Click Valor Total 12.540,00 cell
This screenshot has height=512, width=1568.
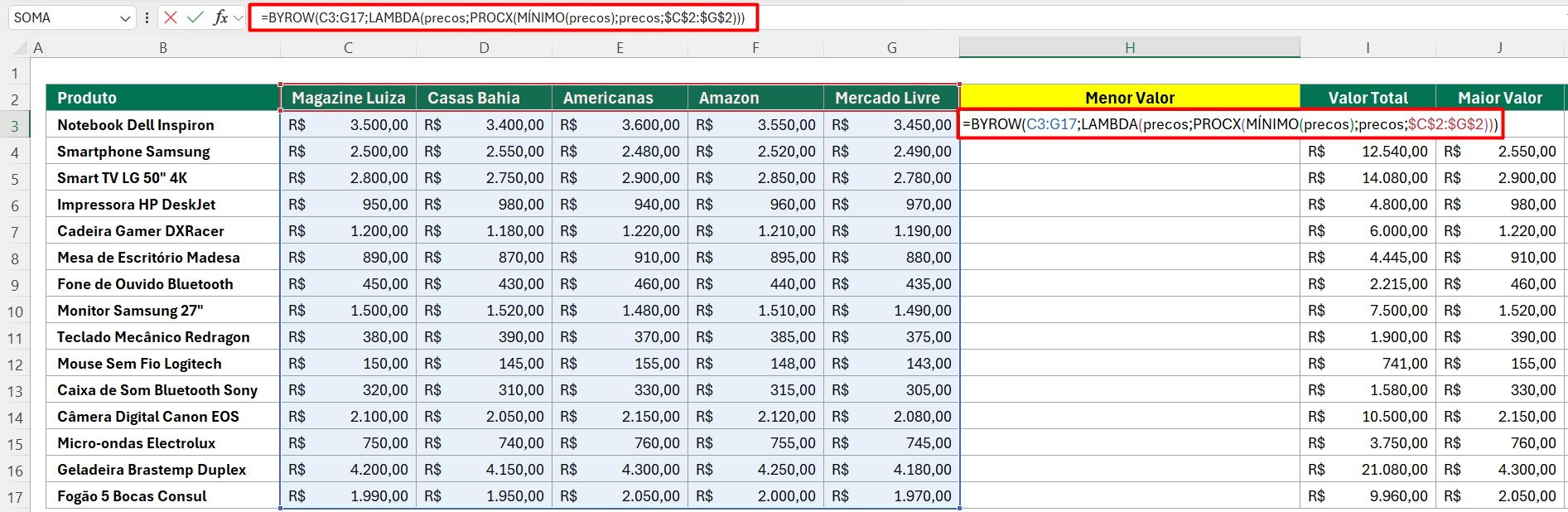point(1368,151)
